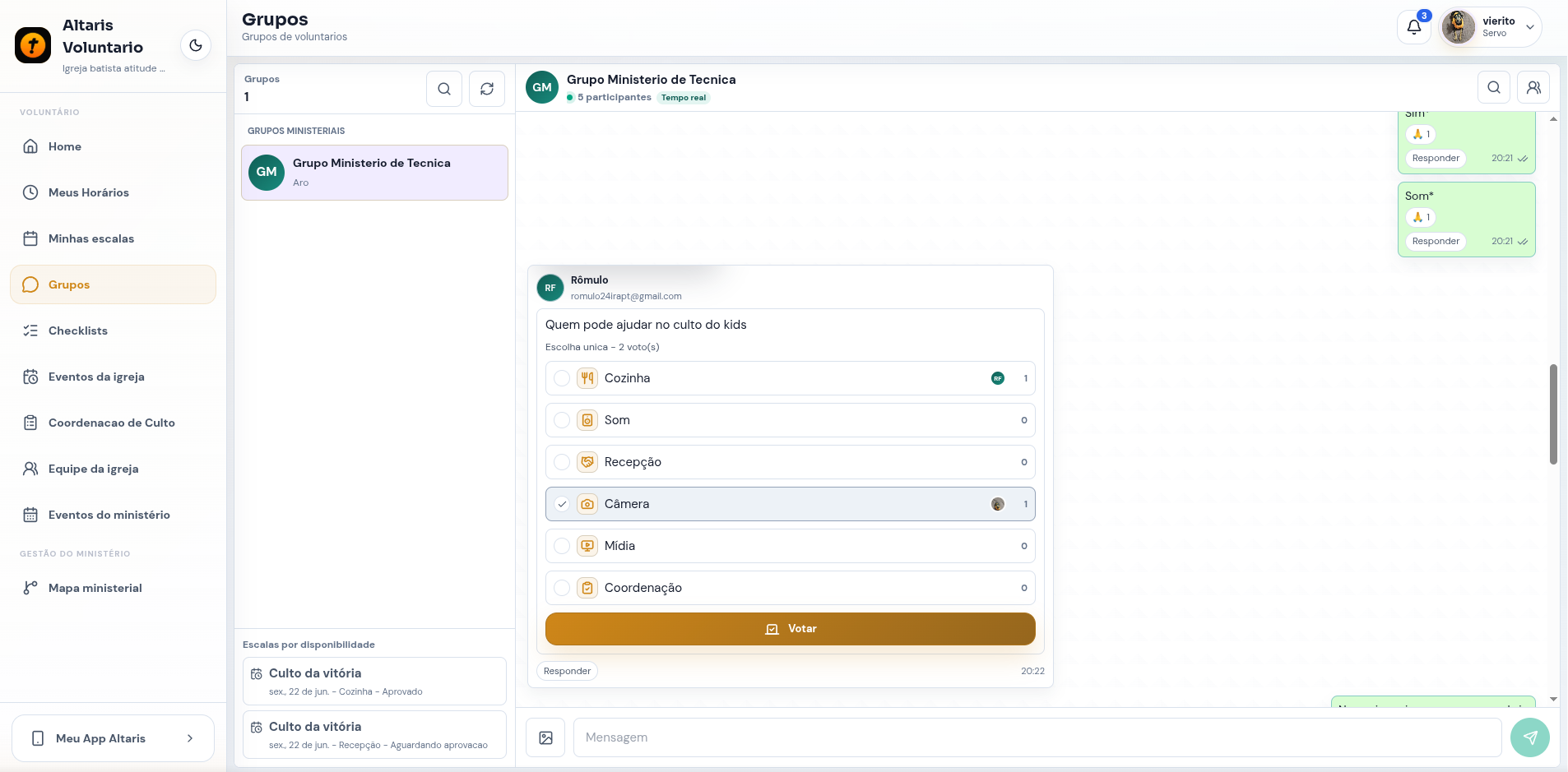The height and width of the screenshot is (772, 1568).
Task: Click the Mídia presentation icon
Action: (x=587, y=546)
